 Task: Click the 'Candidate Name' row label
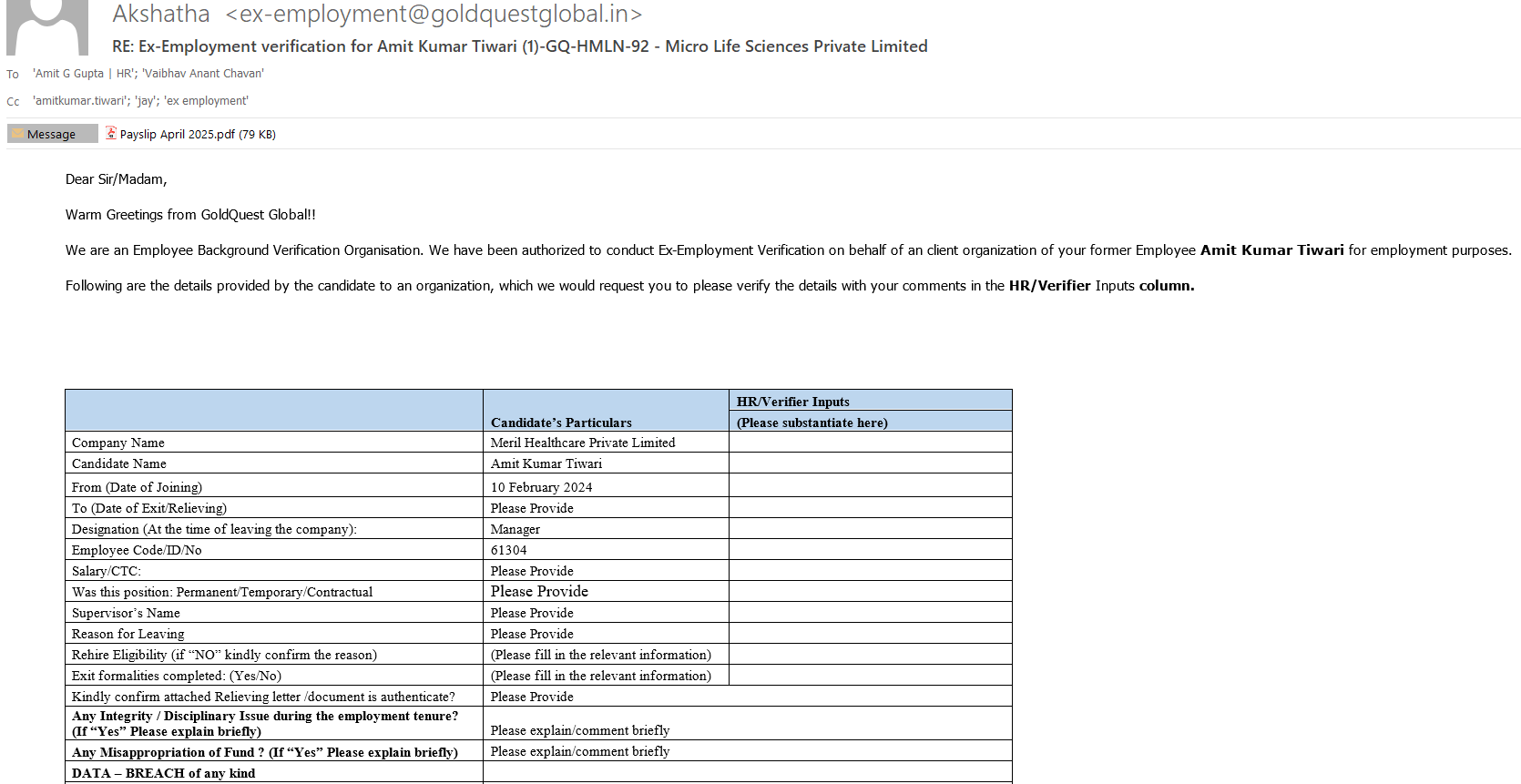click(119, 463)
